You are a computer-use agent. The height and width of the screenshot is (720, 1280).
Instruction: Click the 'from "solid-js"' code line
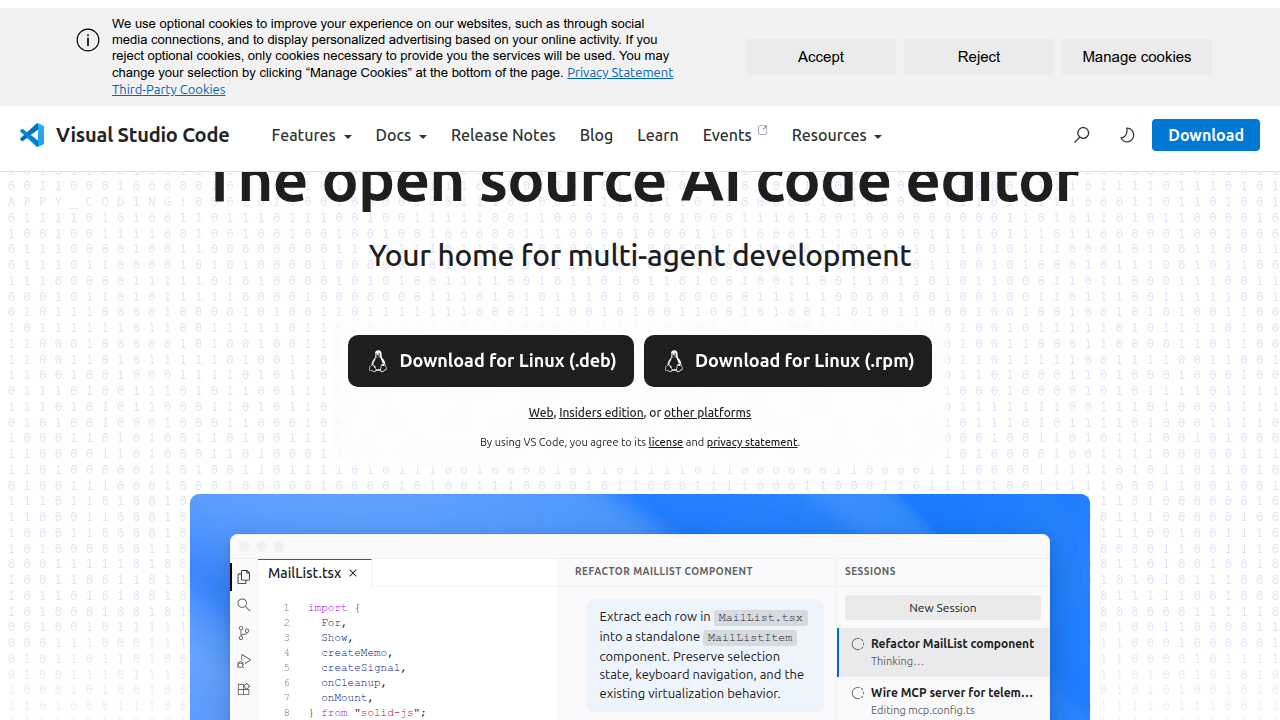click(x=367, y=713)
